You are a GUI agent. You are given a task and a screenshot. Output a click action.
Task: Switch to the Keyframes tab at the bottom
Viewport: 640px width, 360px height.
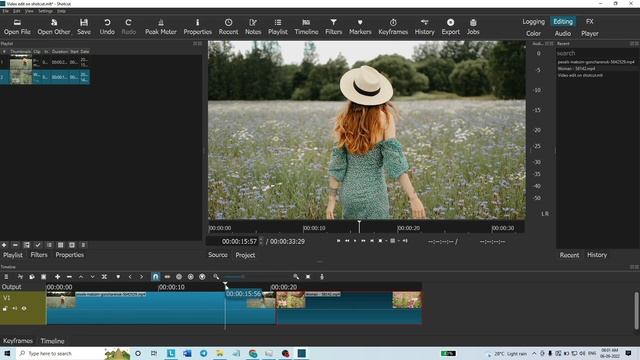coord(18,341)
